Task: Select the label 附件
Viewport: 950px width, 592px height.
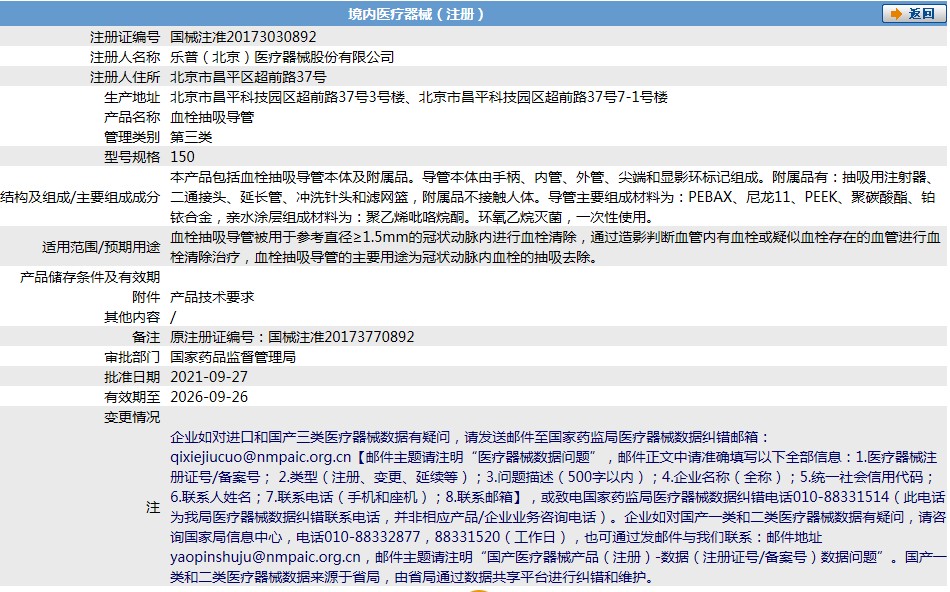Action: [146, 297]
